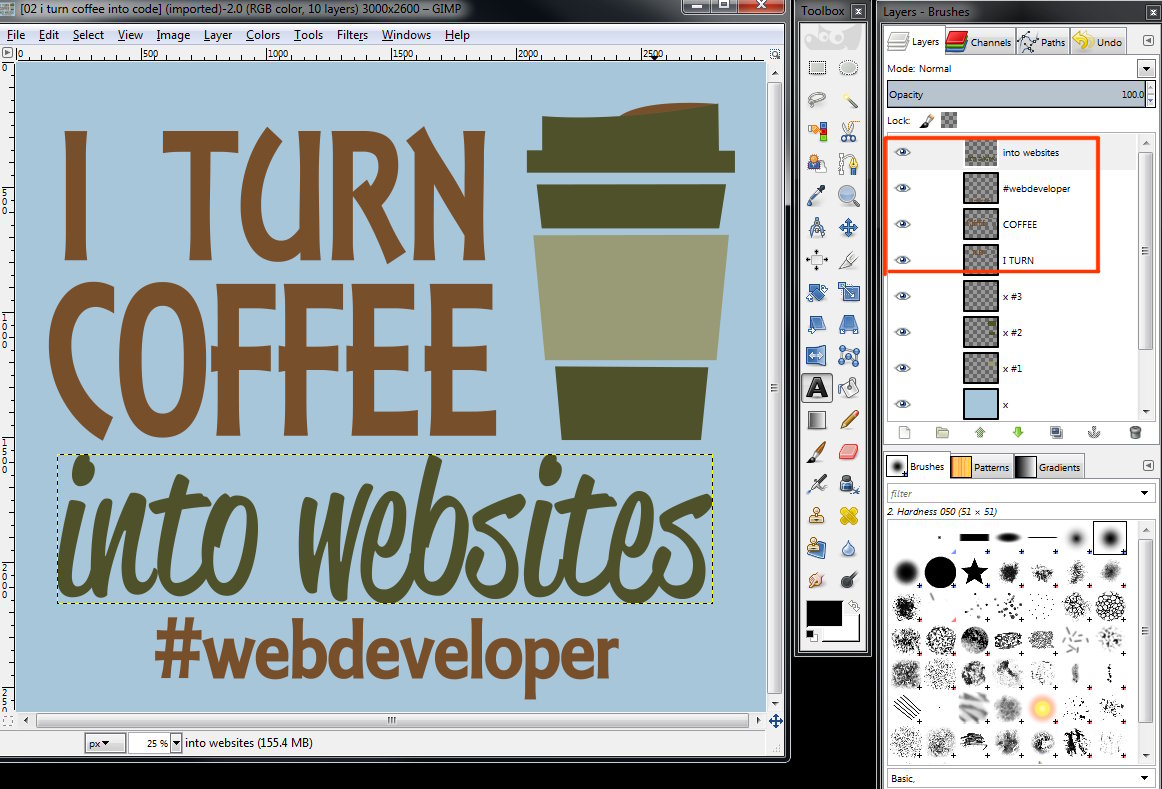Select the star brush thumbnail

coord(975,572)
